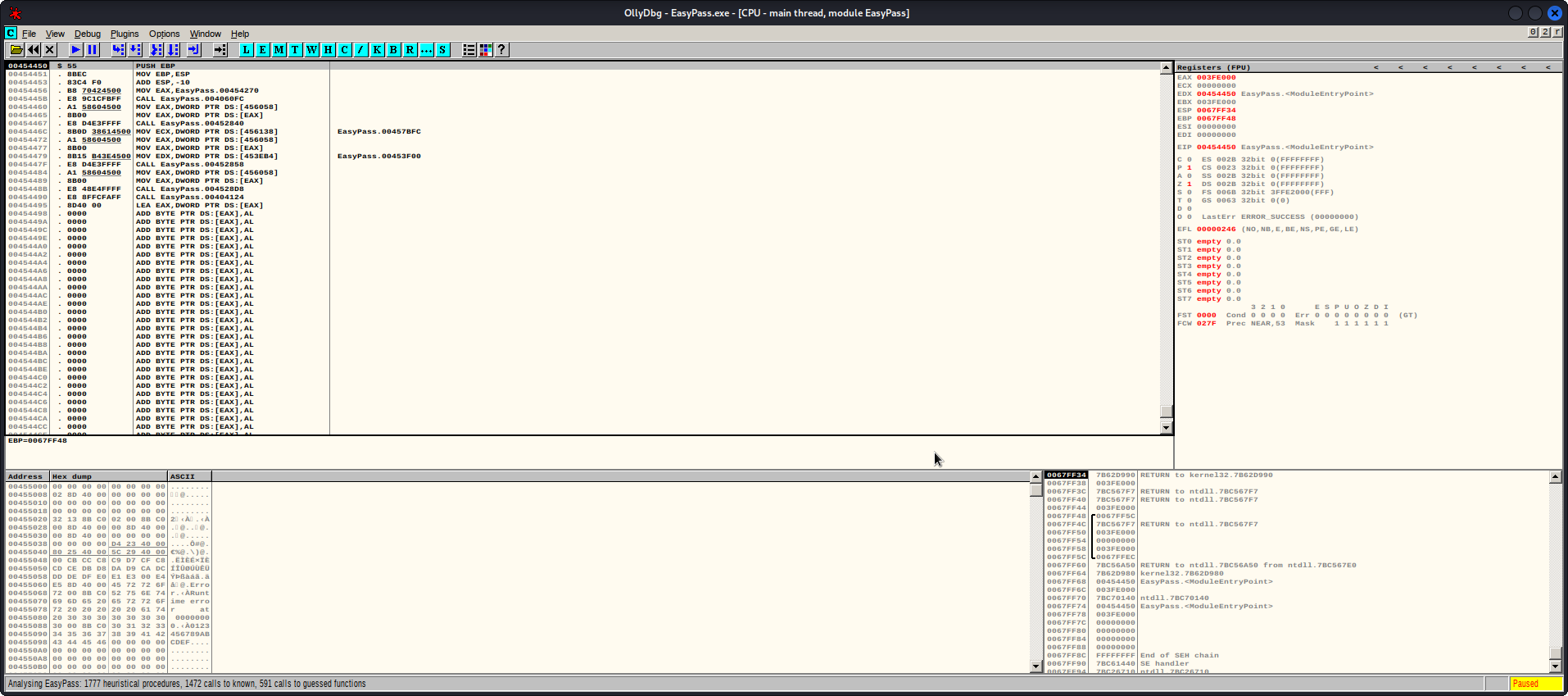Show the Log window with L button
This screenshot has height=696, width=1568.
247,50
